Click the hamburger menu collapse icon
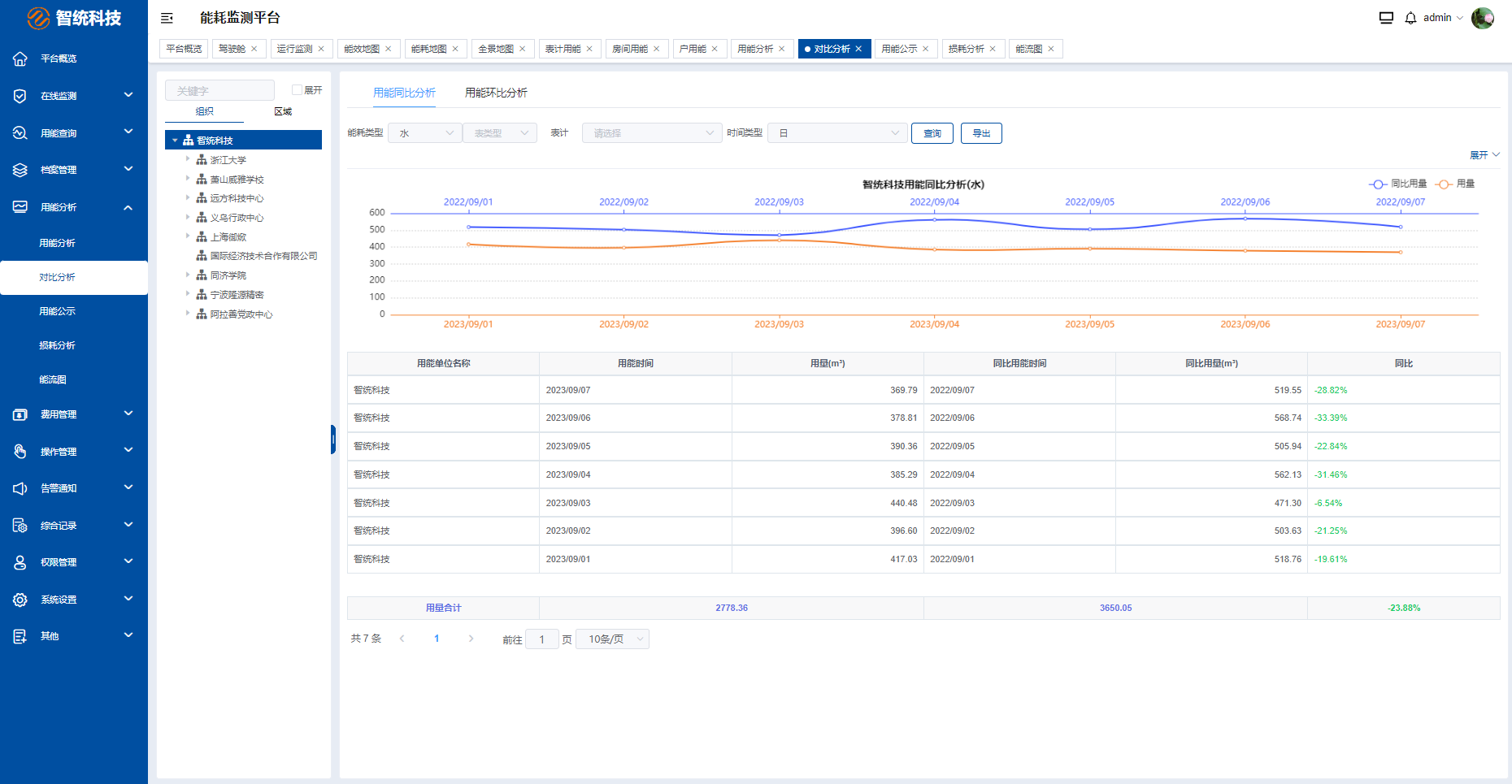The image size is (1512, 784). tap(167, 18)
